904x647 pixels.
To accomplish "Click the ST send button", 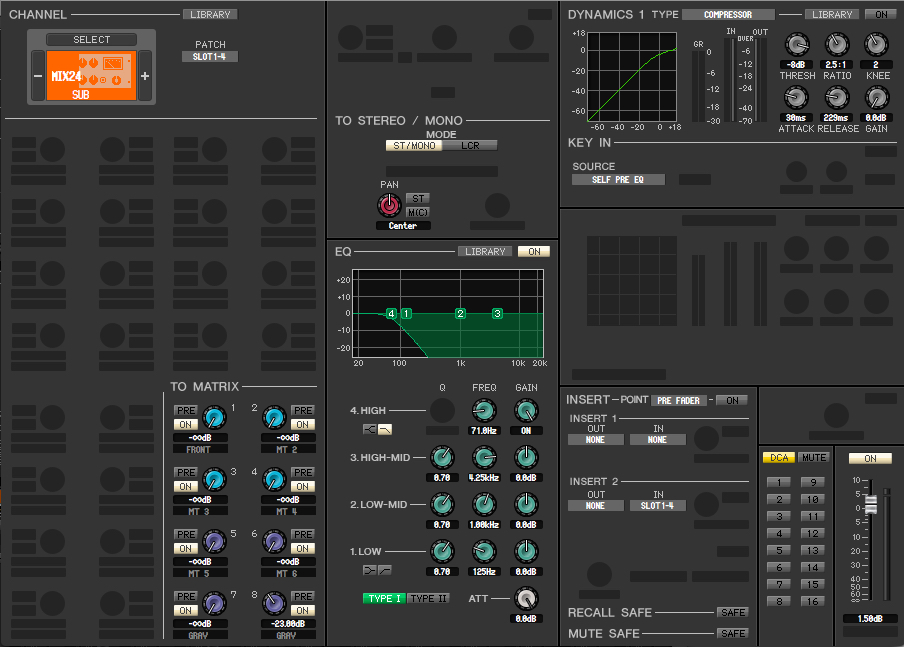I will 418,198.
